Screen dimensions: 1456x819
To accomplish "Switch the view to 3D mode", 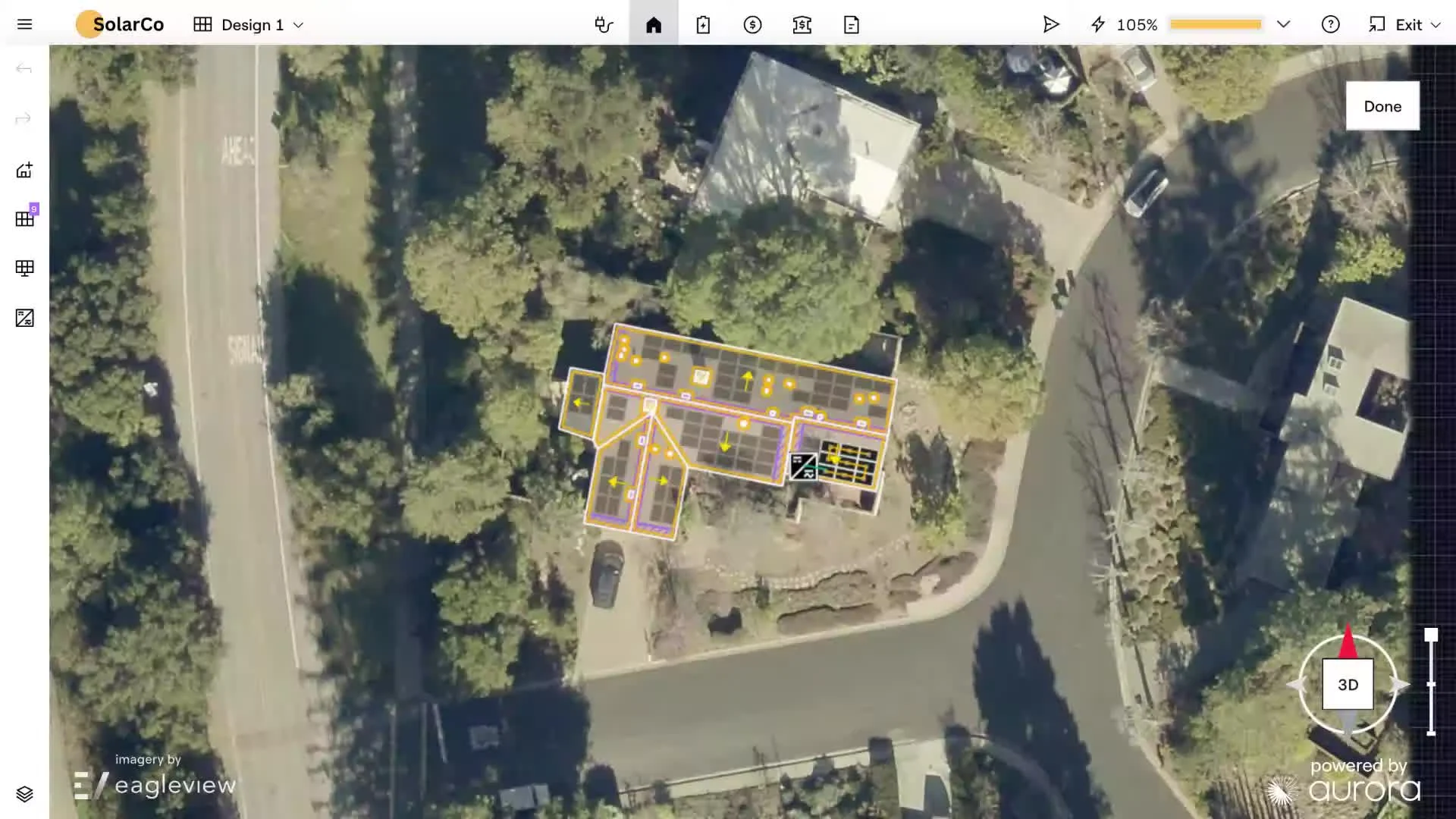I will tap(1348, 685).
